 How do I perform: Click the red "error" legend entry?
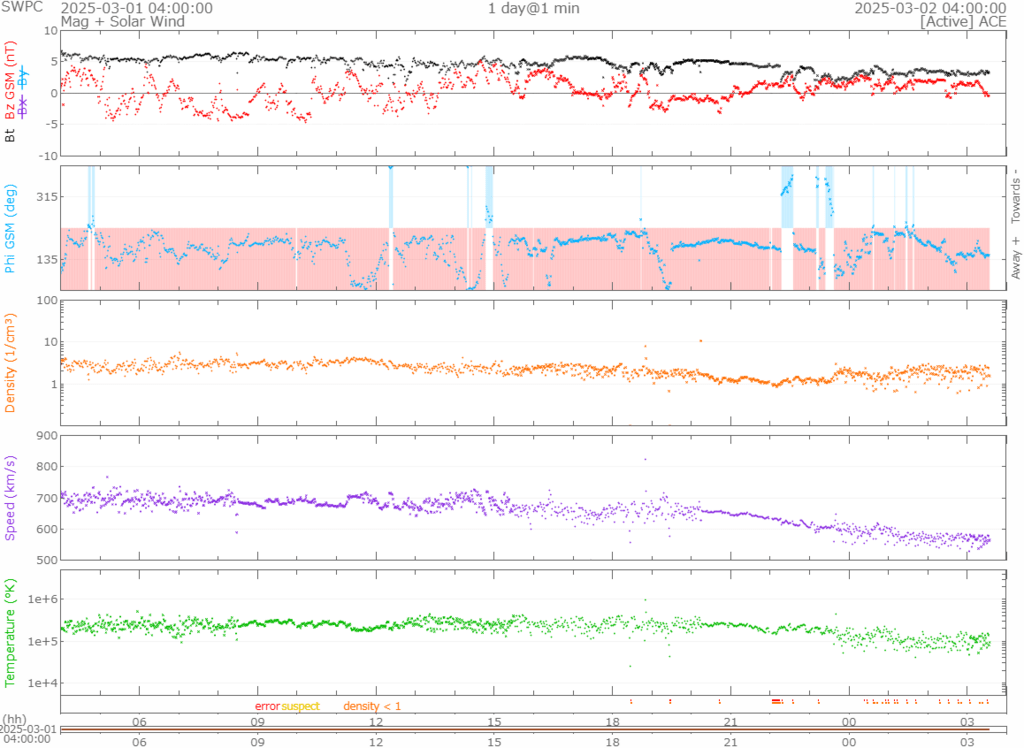(x=267, y=707)
